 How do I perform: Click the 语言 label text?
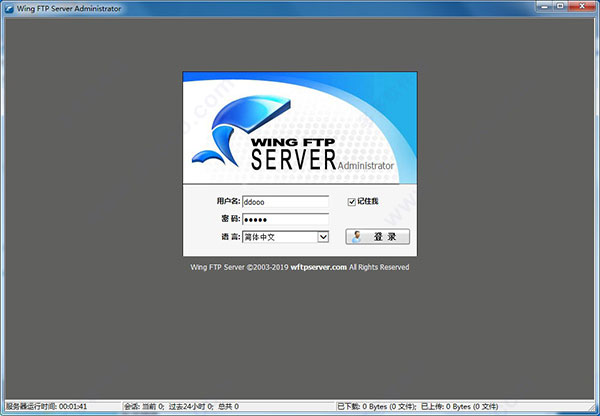point(230,237)
